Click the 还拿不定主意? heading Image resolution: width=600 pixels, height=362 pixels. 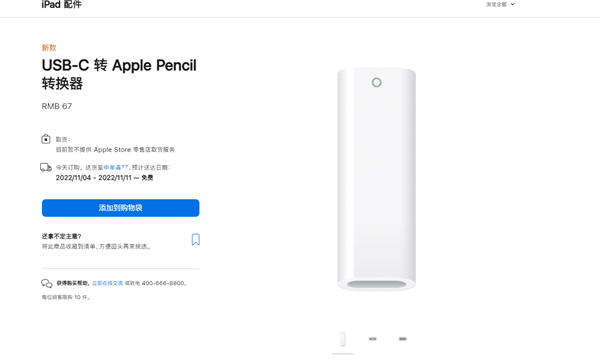coord(62,236)
